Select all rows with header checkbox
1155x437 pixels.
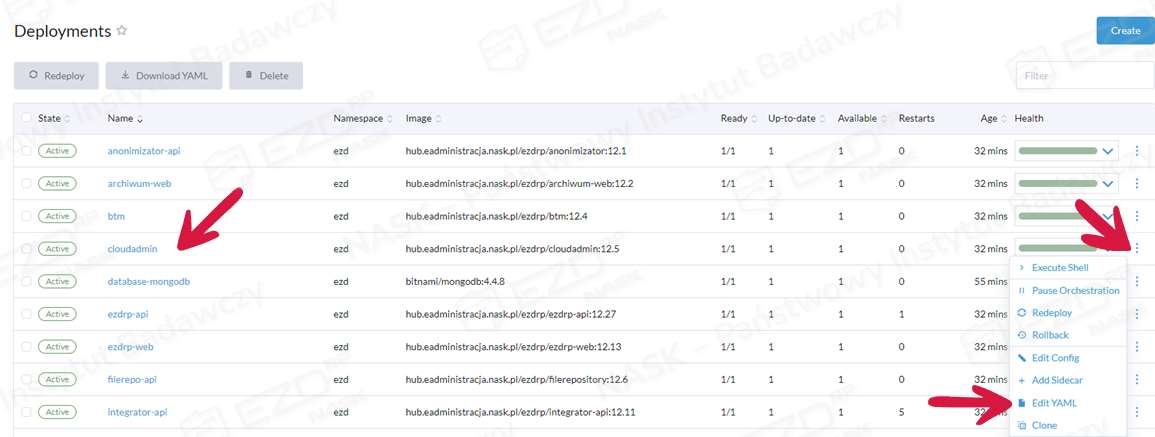tap(26, 118)
